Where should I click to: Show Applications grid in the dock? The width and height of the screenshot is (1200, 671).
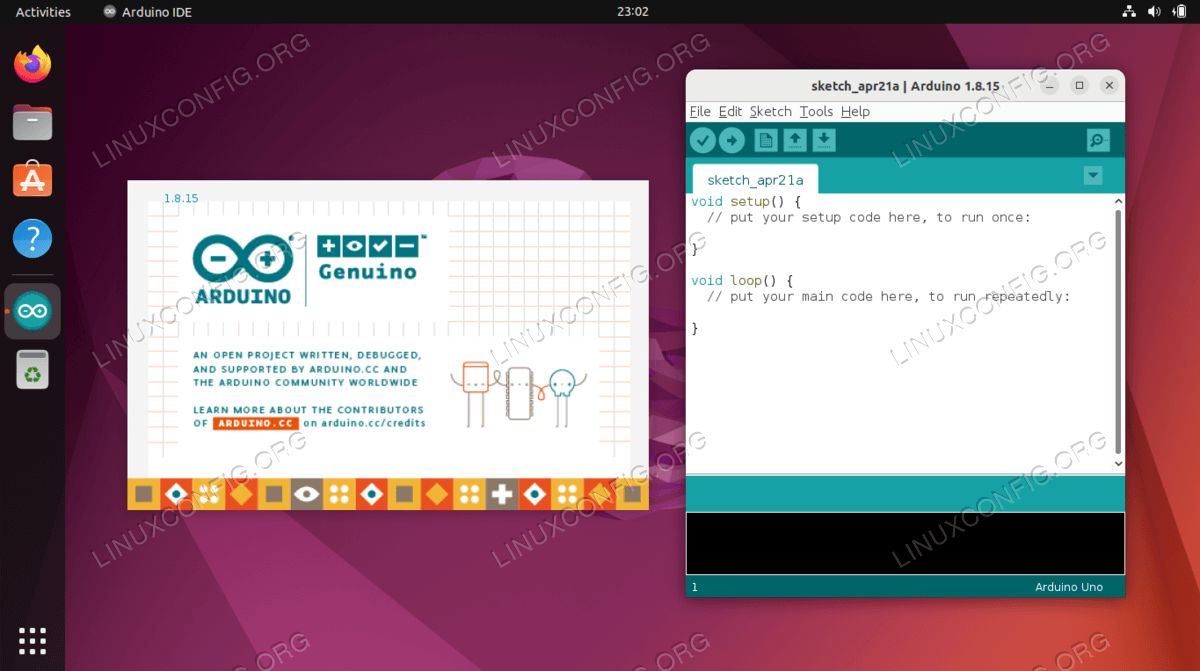tap(32, 640)
